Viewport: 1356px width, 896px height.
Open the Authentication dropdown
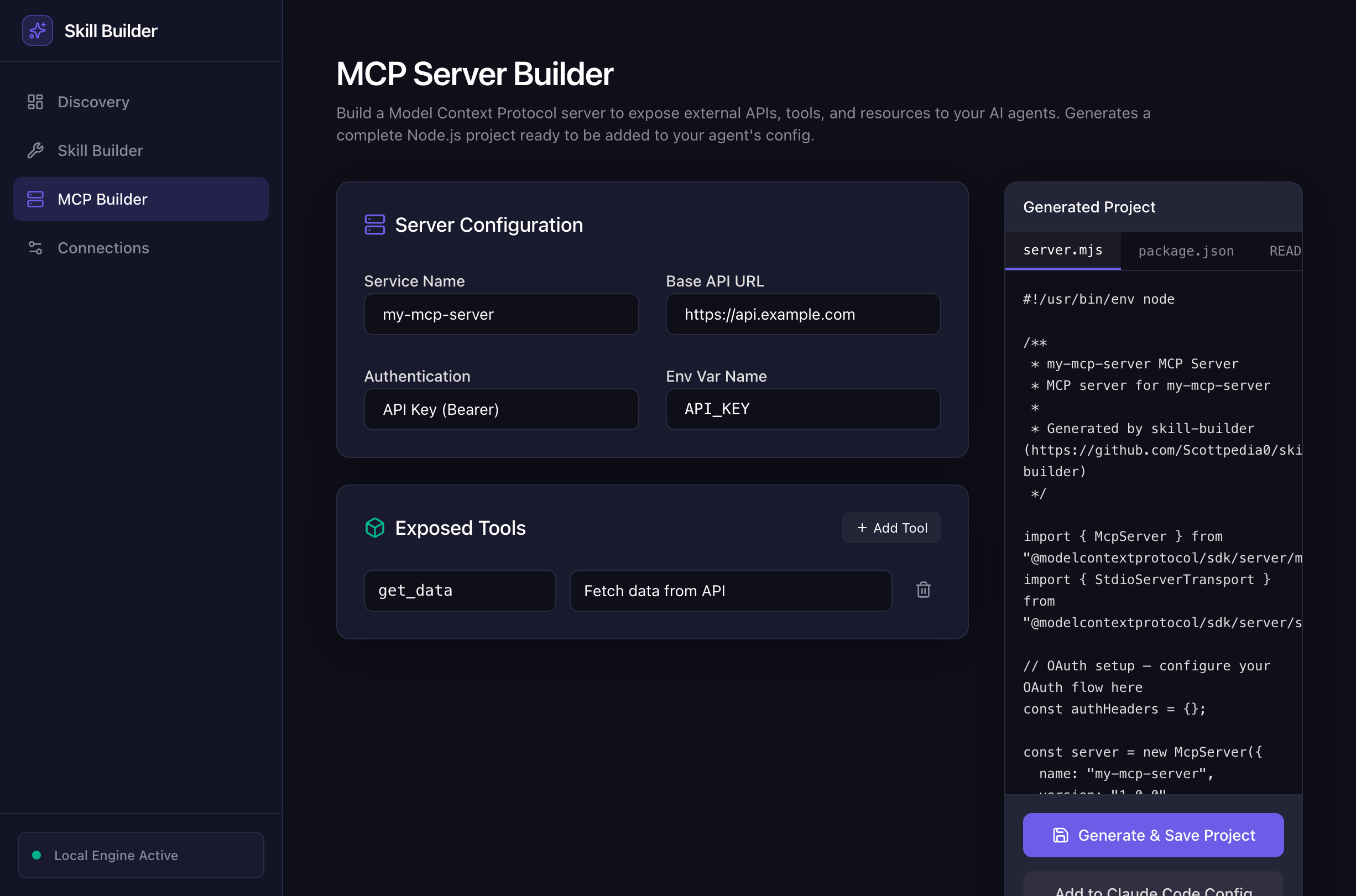(x=501, y=409)
